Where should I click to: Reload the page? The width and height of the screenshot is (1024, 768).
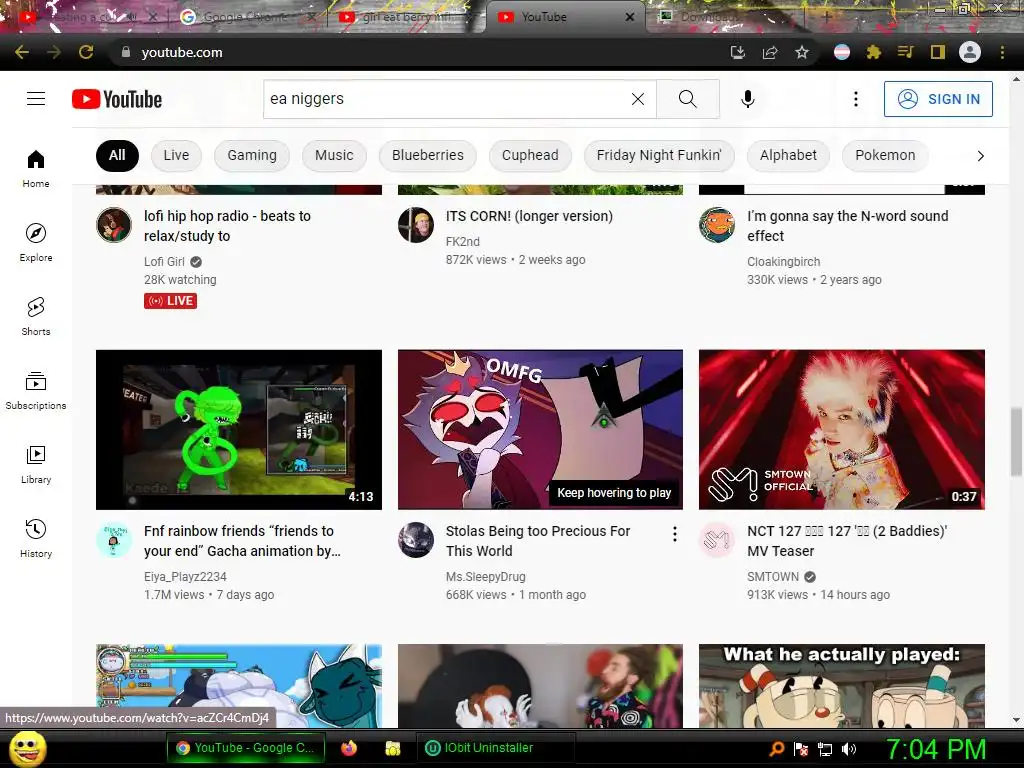pyautogui.click(x=86, y=52)
